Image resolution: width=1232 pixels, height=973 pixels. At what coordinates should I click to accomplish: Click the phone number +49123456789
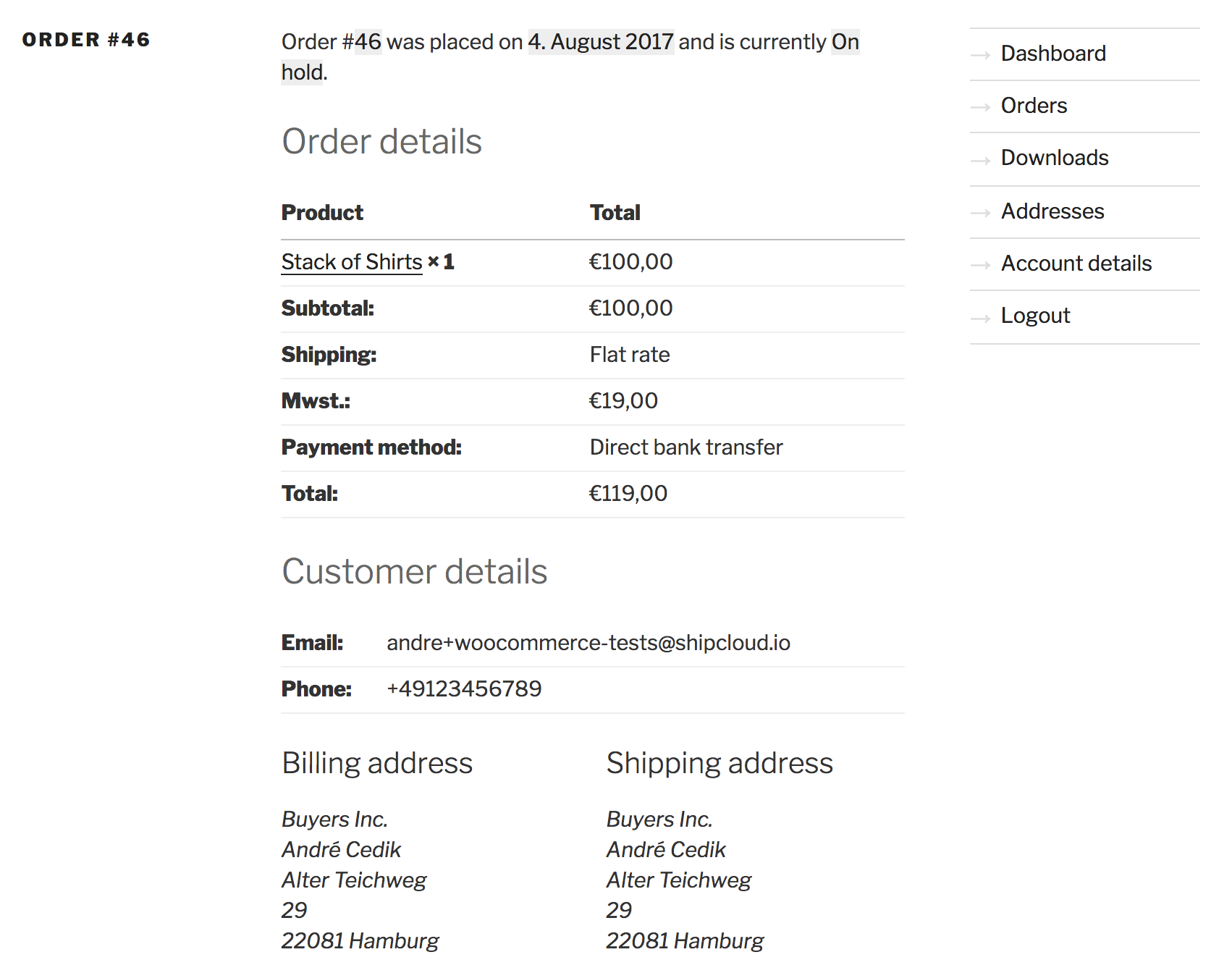(x=464, y=688)
